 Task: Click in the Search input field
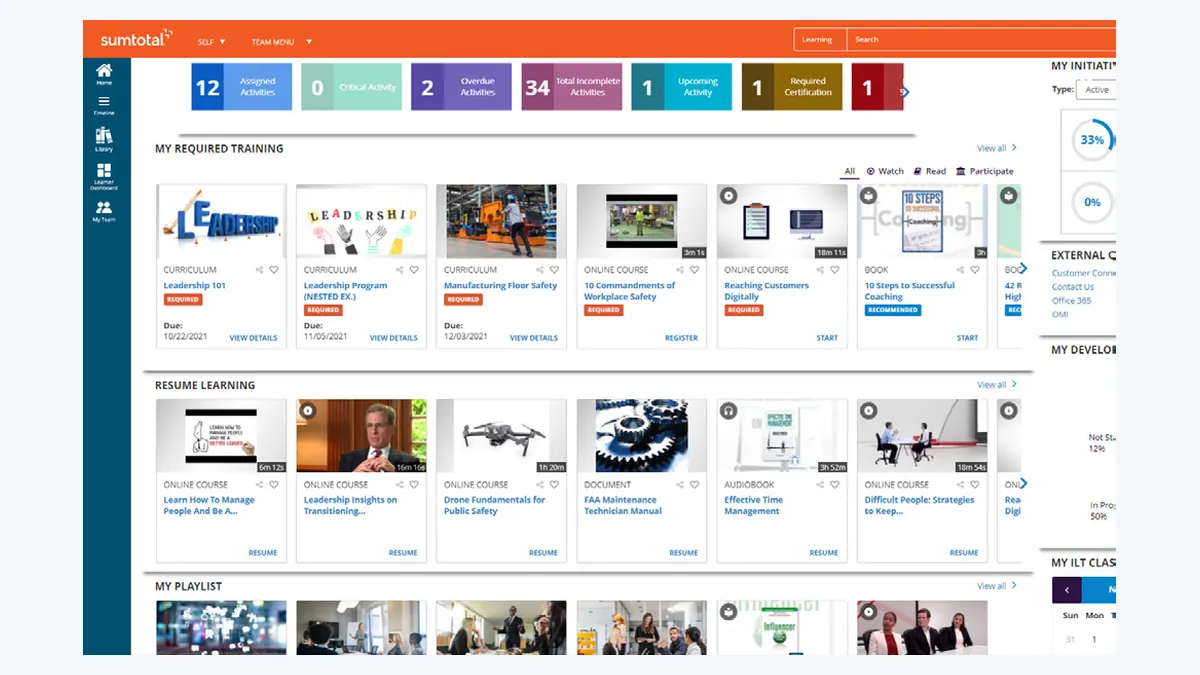click(981, 39)
